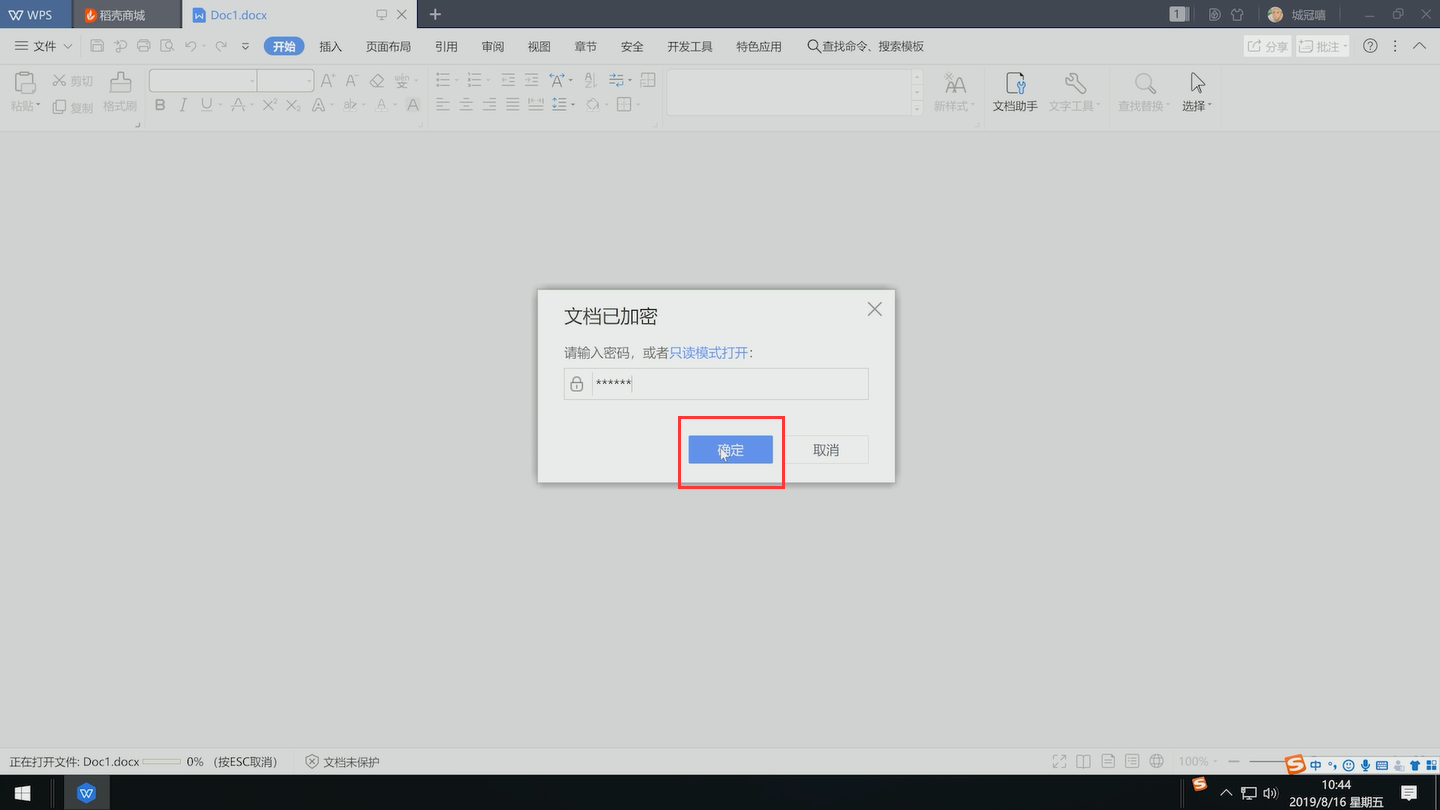1440x810 pixels.
Task: Click the Redo arrow icon
Action: tap(220, 46)
